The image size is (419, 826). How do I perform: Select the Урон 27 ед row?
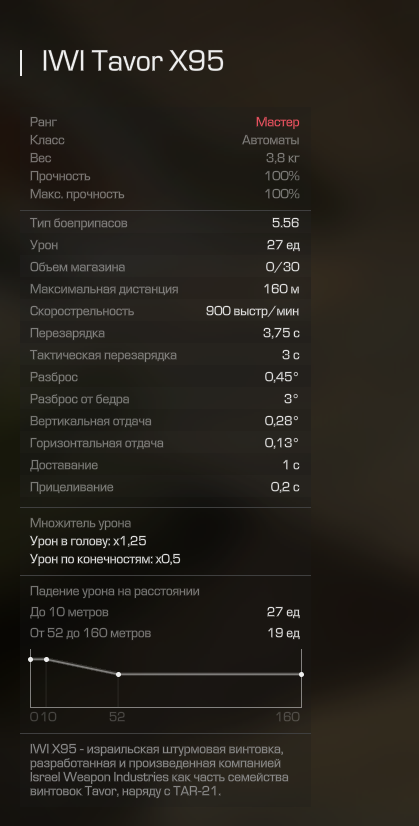pos(165,245)
